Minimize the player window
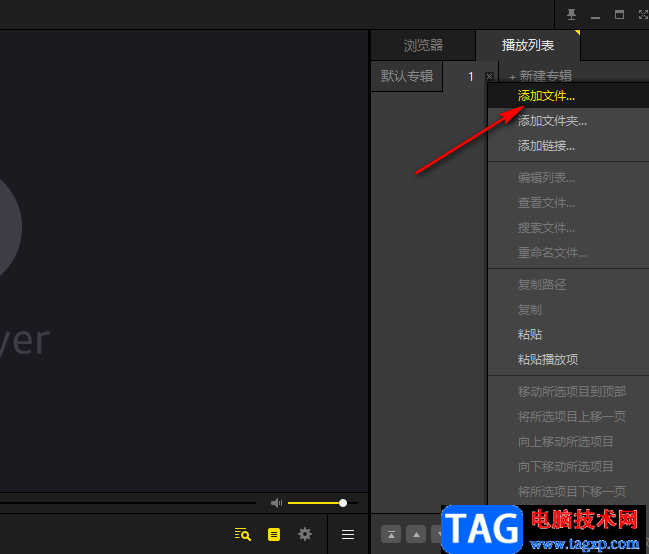The height and width of the screenshot is (554, 649). click(595, 17)
